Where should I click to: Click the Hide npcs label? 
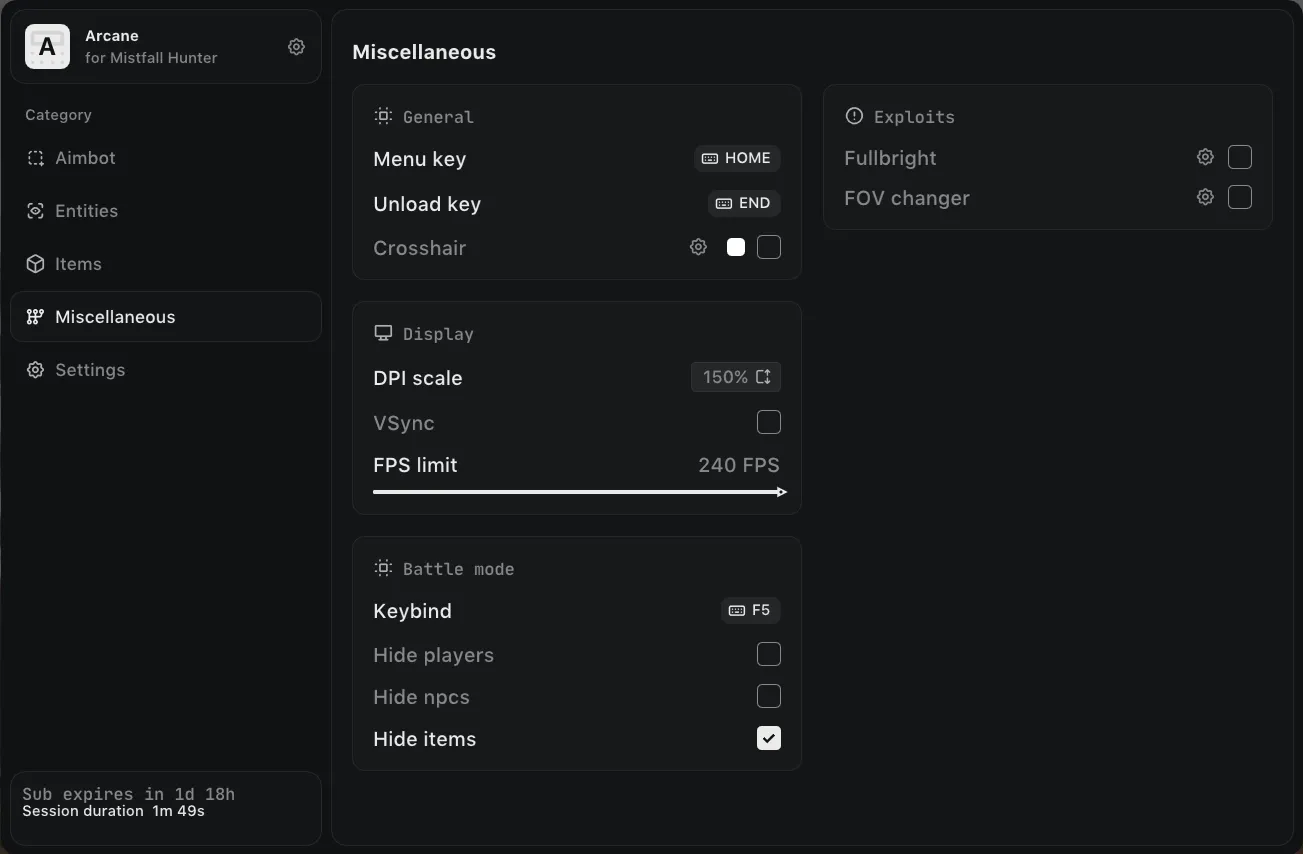[x=421, y=697]
